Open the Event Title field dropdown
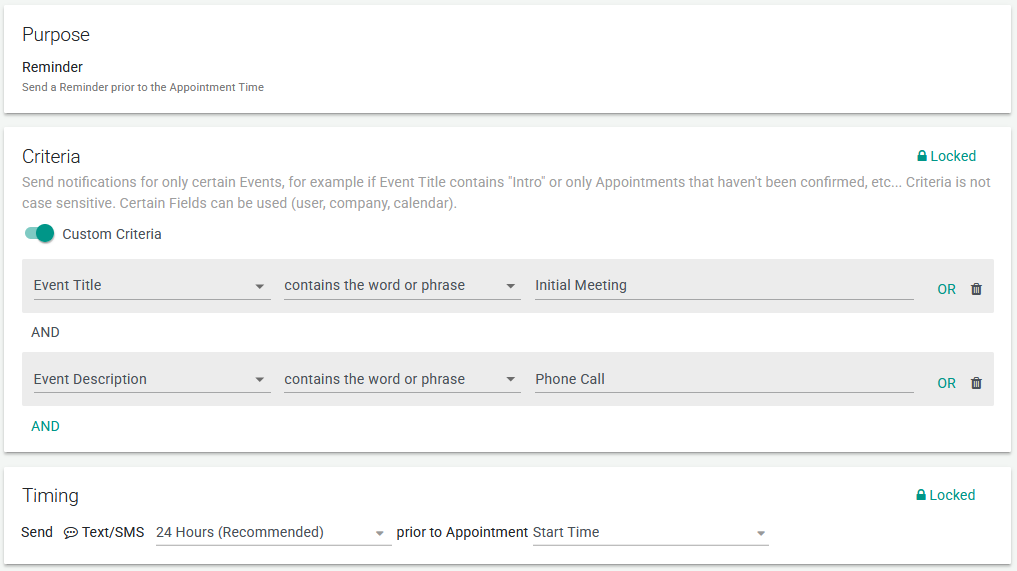This screenshot has height=571, width=1017. (x=151, y=286)
